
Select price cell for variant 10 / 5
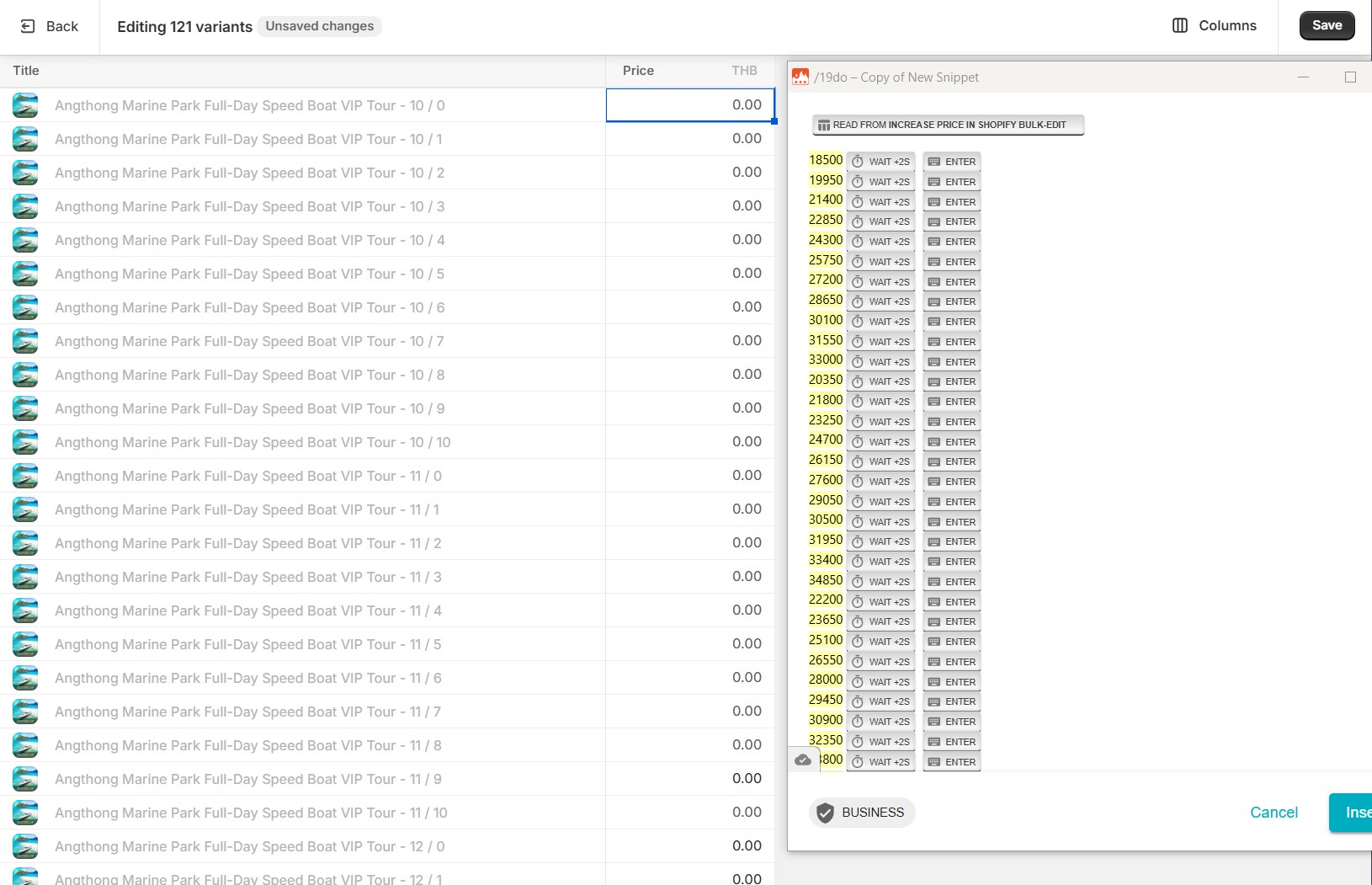[689, 274]
